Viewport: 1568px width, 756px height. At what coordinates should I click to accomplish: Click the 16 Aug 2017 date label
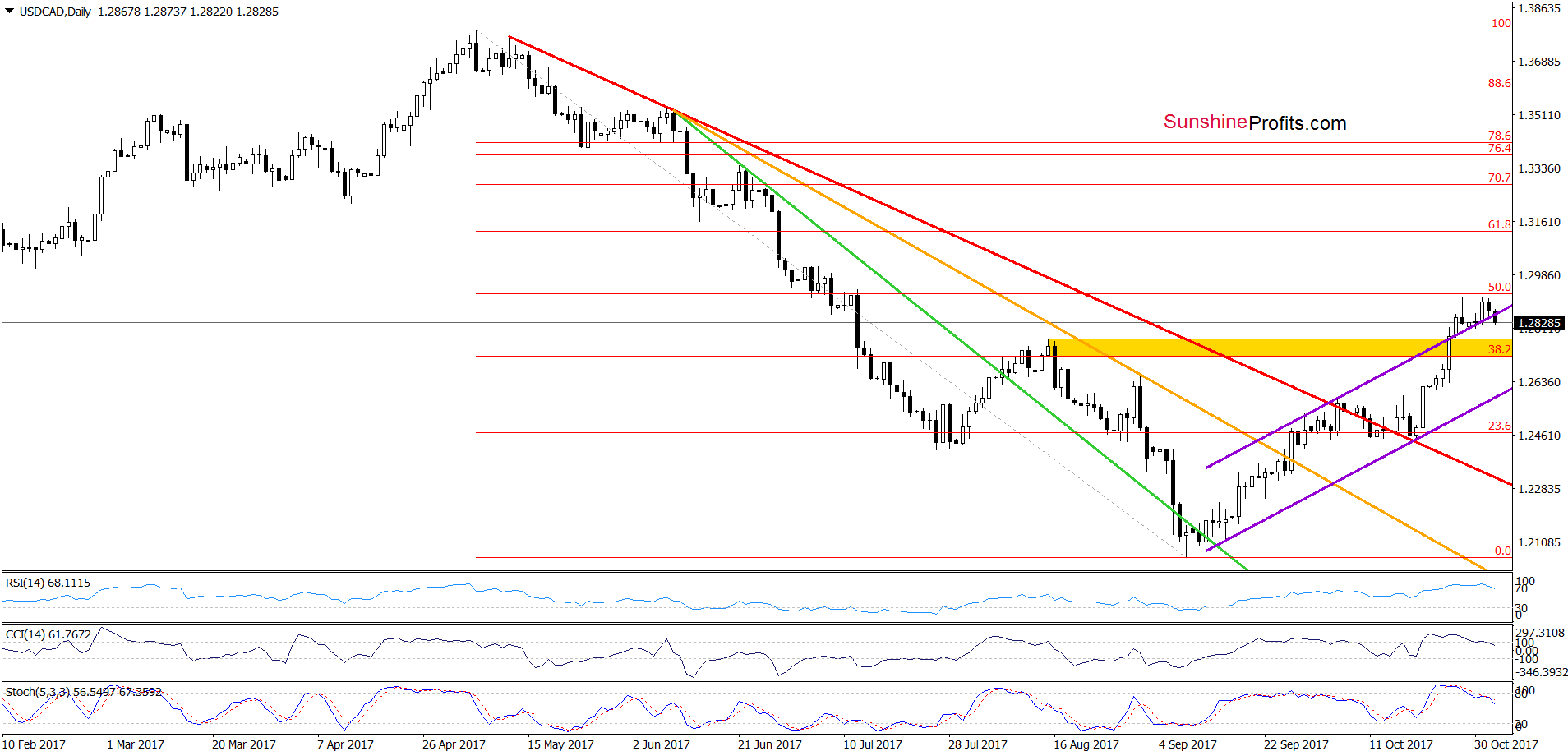(x=1086, y=744)
